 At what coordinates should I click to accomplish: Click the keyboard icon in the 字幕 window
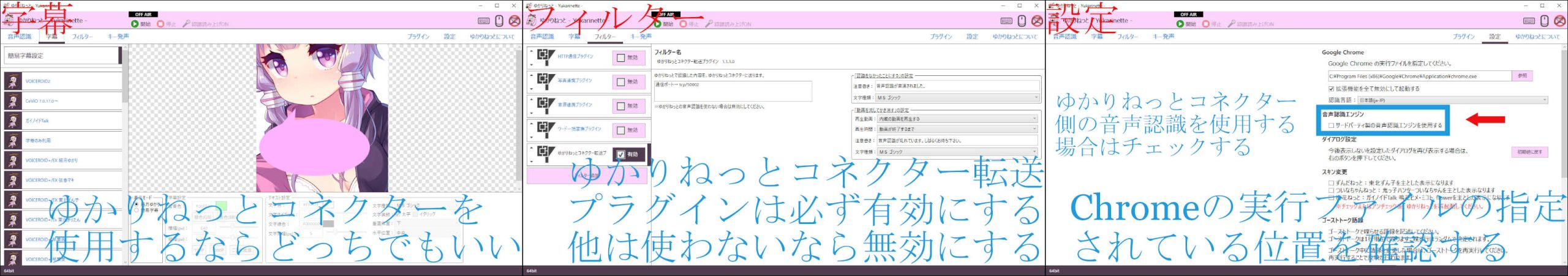[x=484, y=21]
